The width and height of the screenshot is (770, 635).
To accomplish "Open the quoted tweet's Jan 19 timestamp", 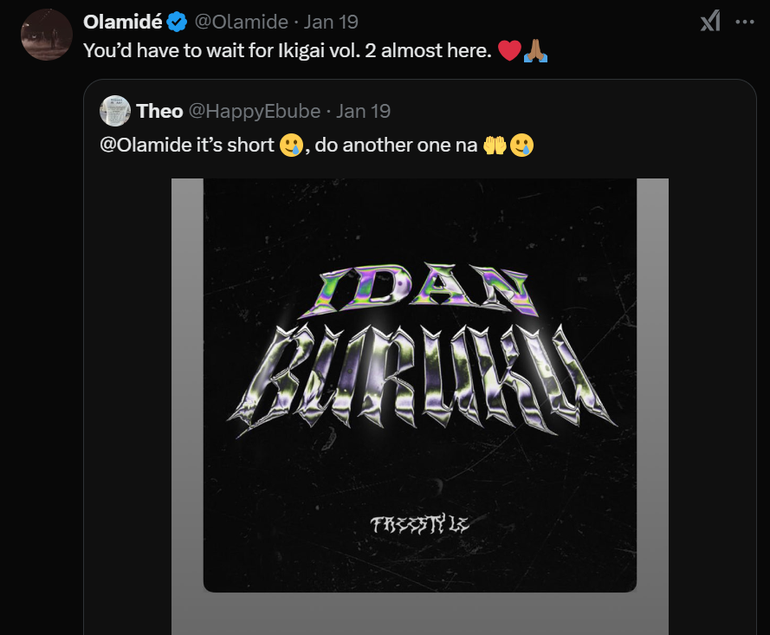I will point(364,111).
